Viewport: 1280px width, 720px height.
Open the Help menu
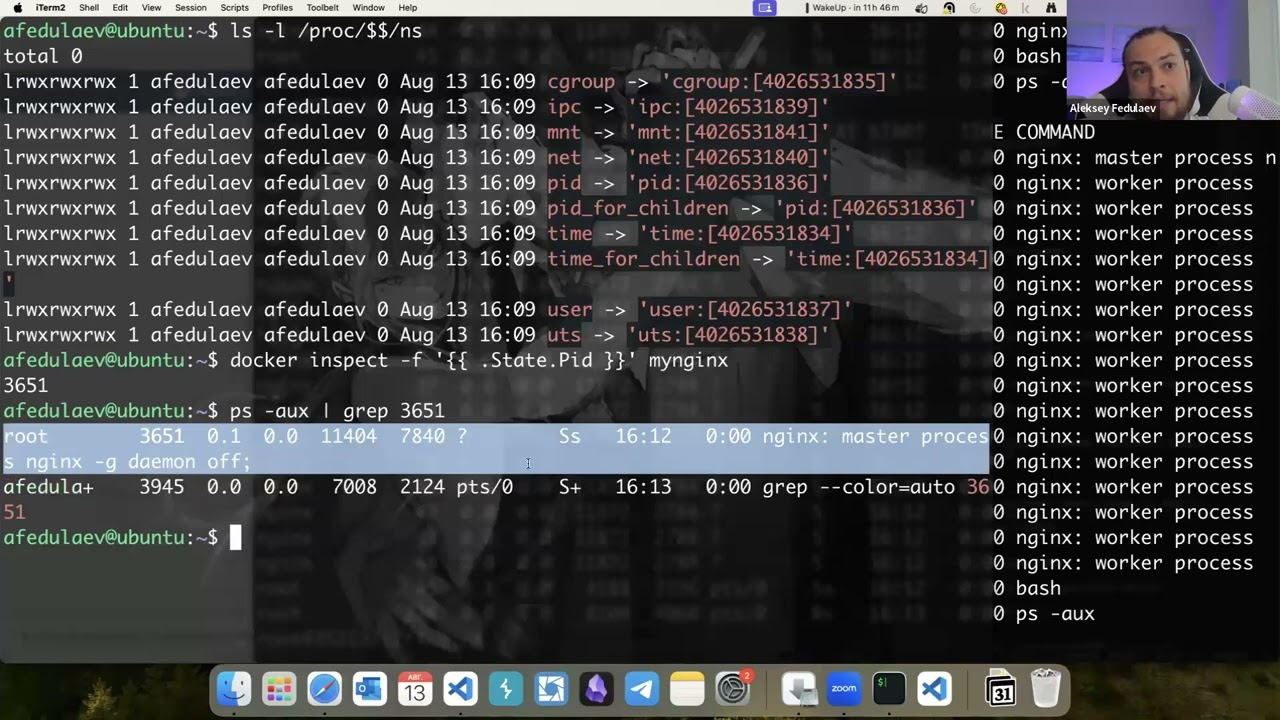pos(407,8)
